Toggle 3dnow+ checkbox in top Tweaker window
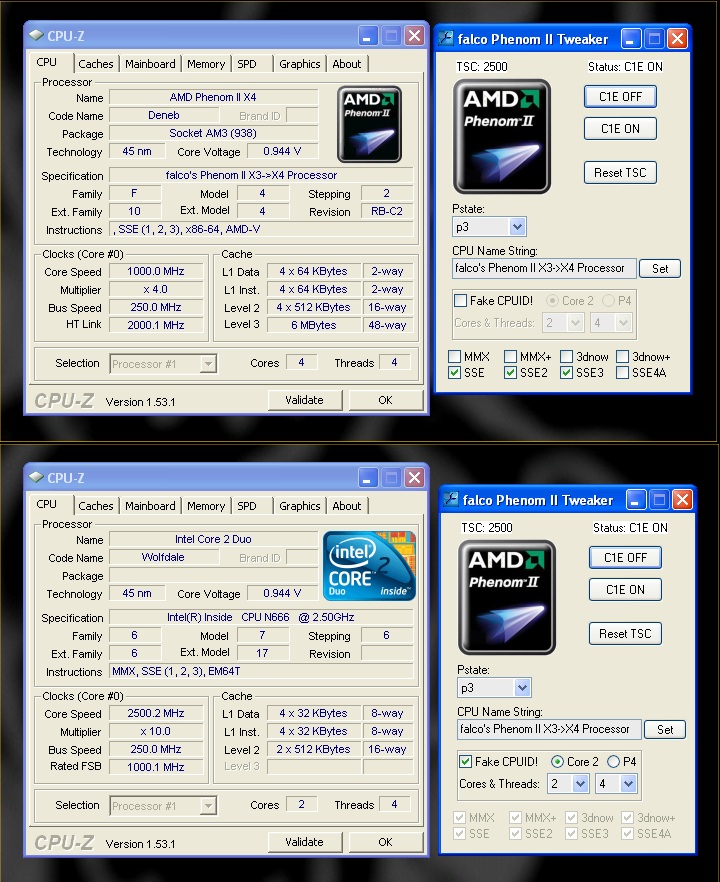The height and width of the screenshot is (882, 720). [x=622, y=357]
